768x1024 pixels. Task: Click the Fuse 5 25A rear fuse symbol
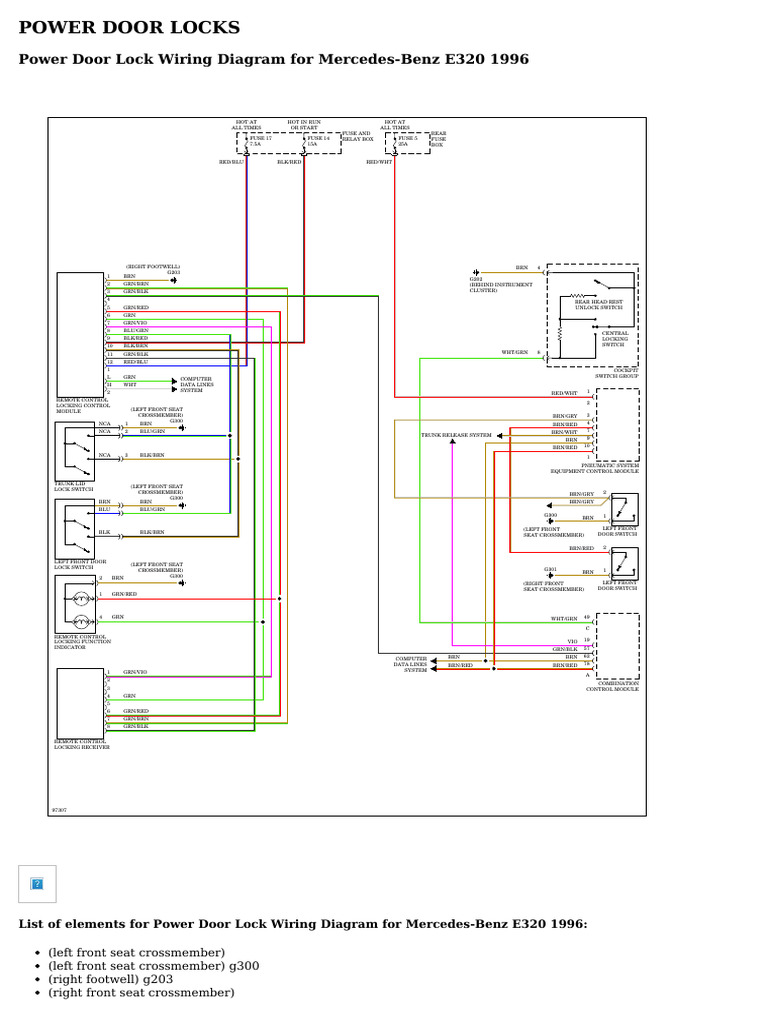394,142
